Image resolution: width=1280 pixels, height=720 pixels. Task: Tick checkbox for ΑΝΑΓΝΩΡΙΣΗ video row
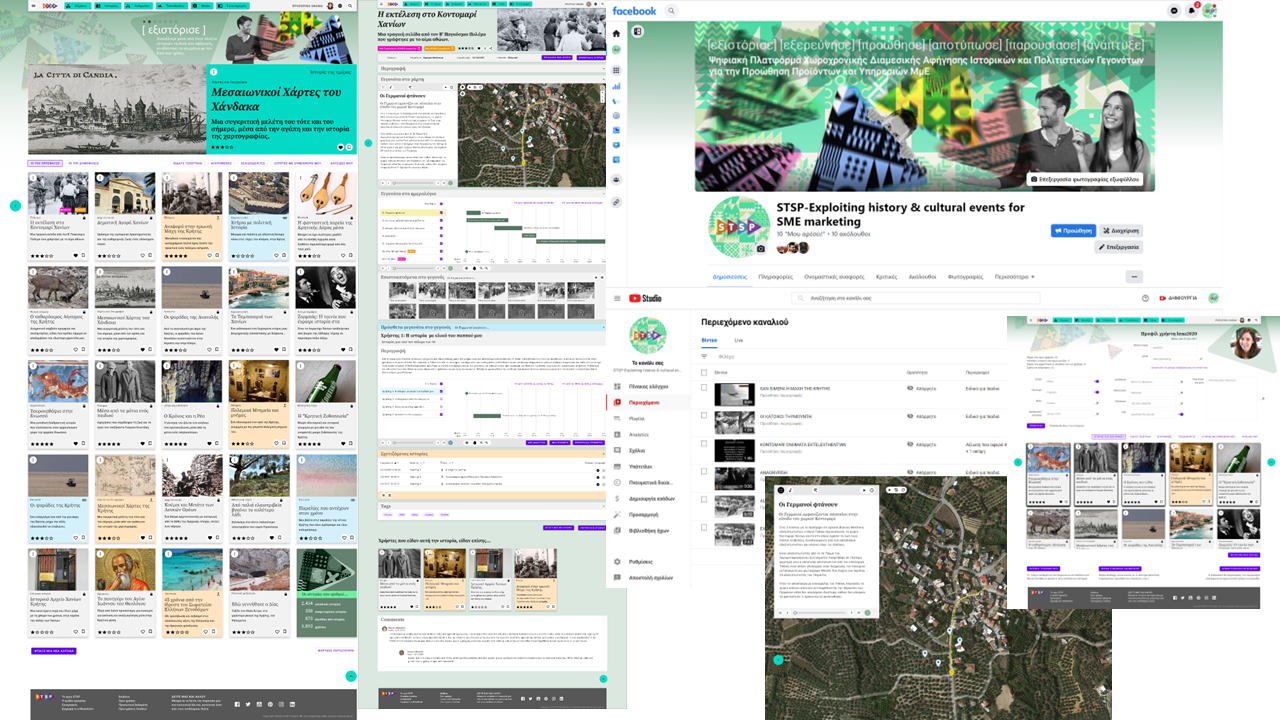(705, 472)
